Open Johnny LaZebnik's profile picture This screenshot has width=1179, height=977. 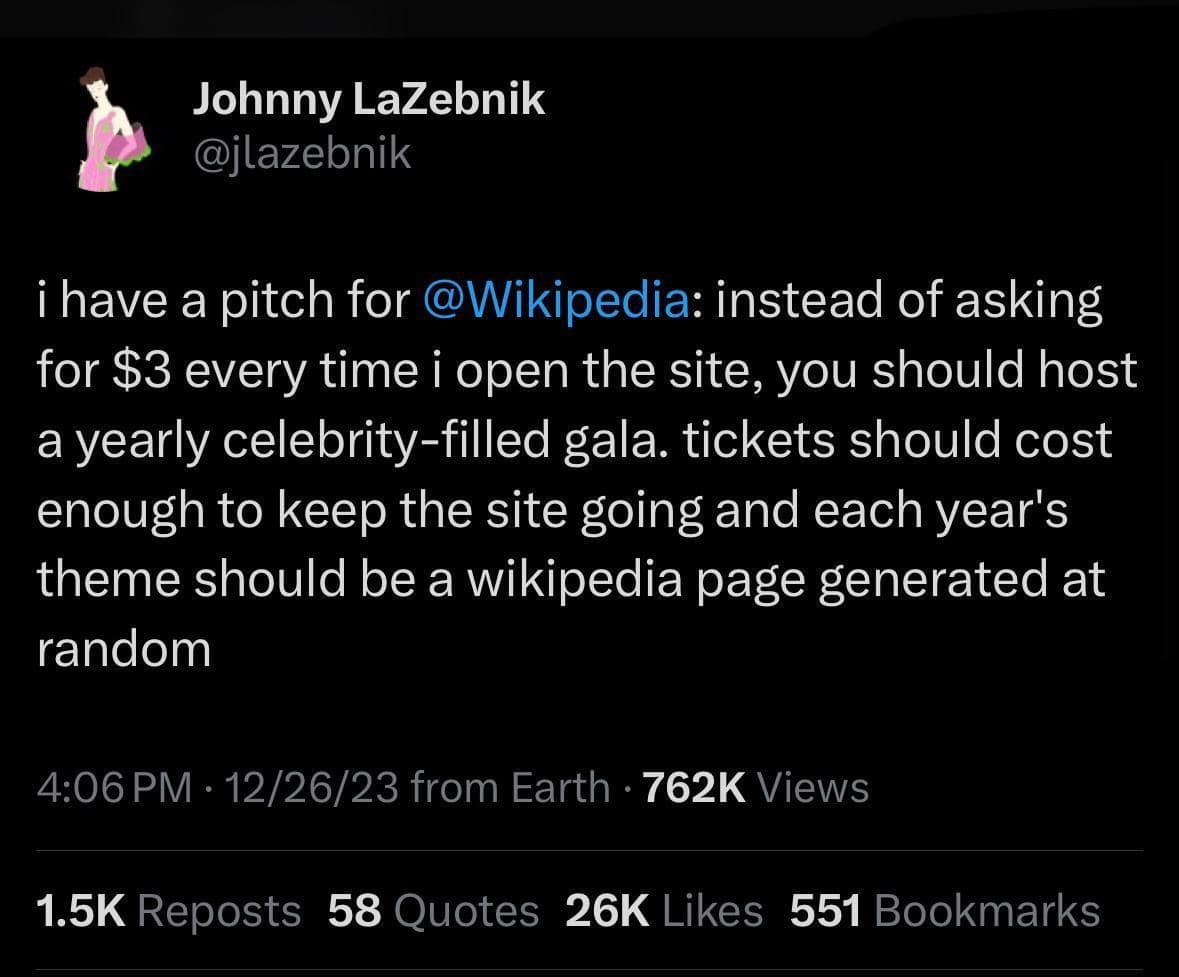tap(110, 127)
